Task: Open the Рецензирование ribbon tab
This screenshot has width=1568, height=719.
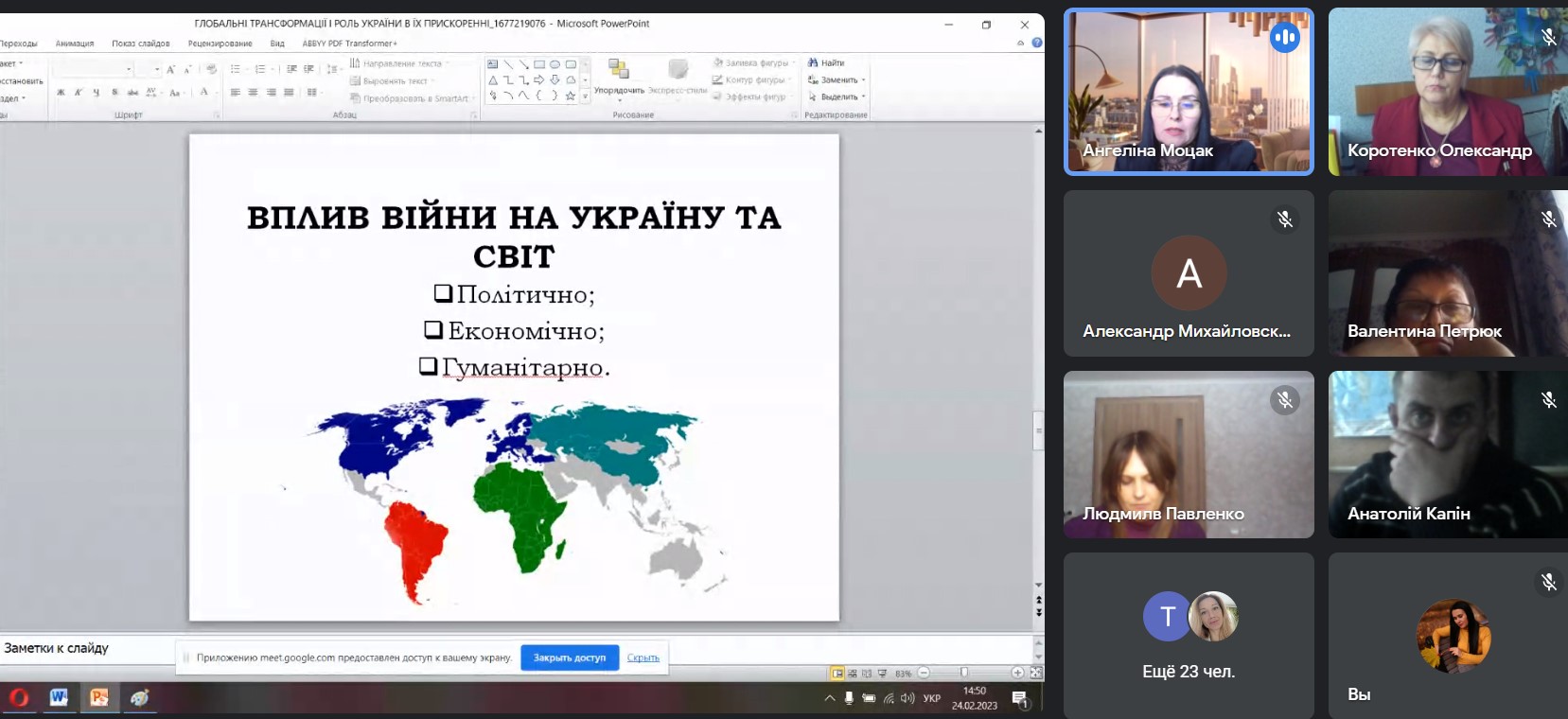Action: 220,44
